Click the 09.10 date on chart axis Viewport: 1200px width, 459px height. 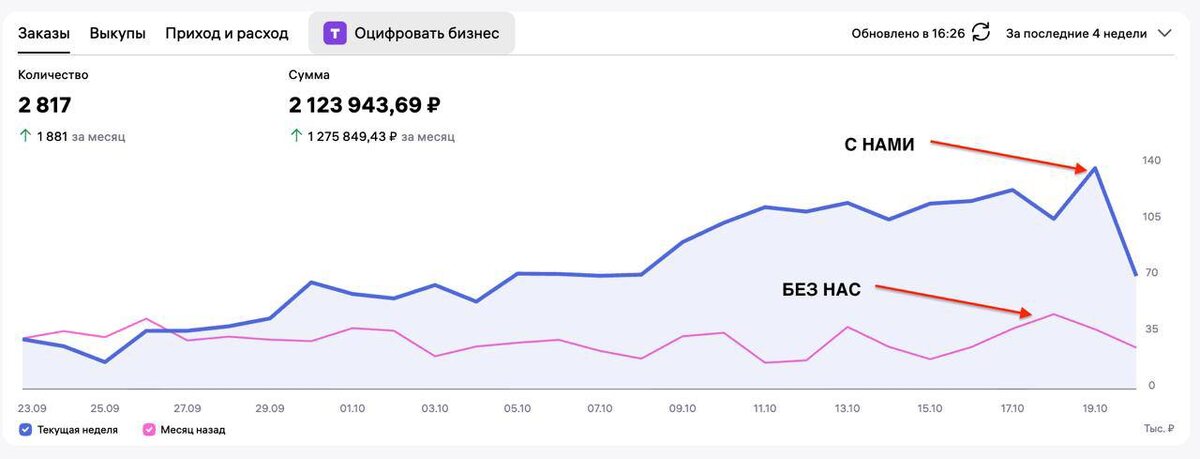[x=683, y=408]
